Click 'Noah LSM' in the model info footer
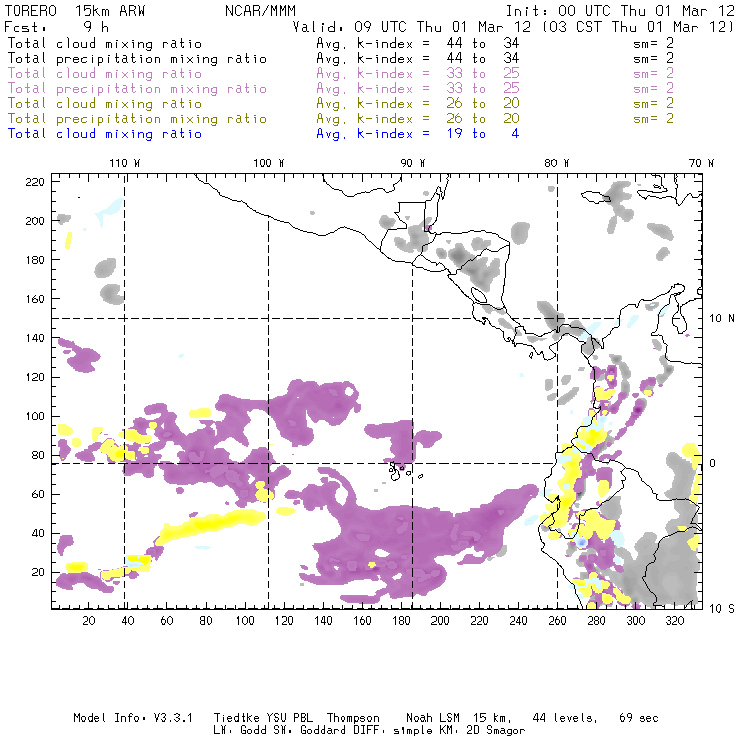Viewport: 740px width, 740px height. pos(433,718)
